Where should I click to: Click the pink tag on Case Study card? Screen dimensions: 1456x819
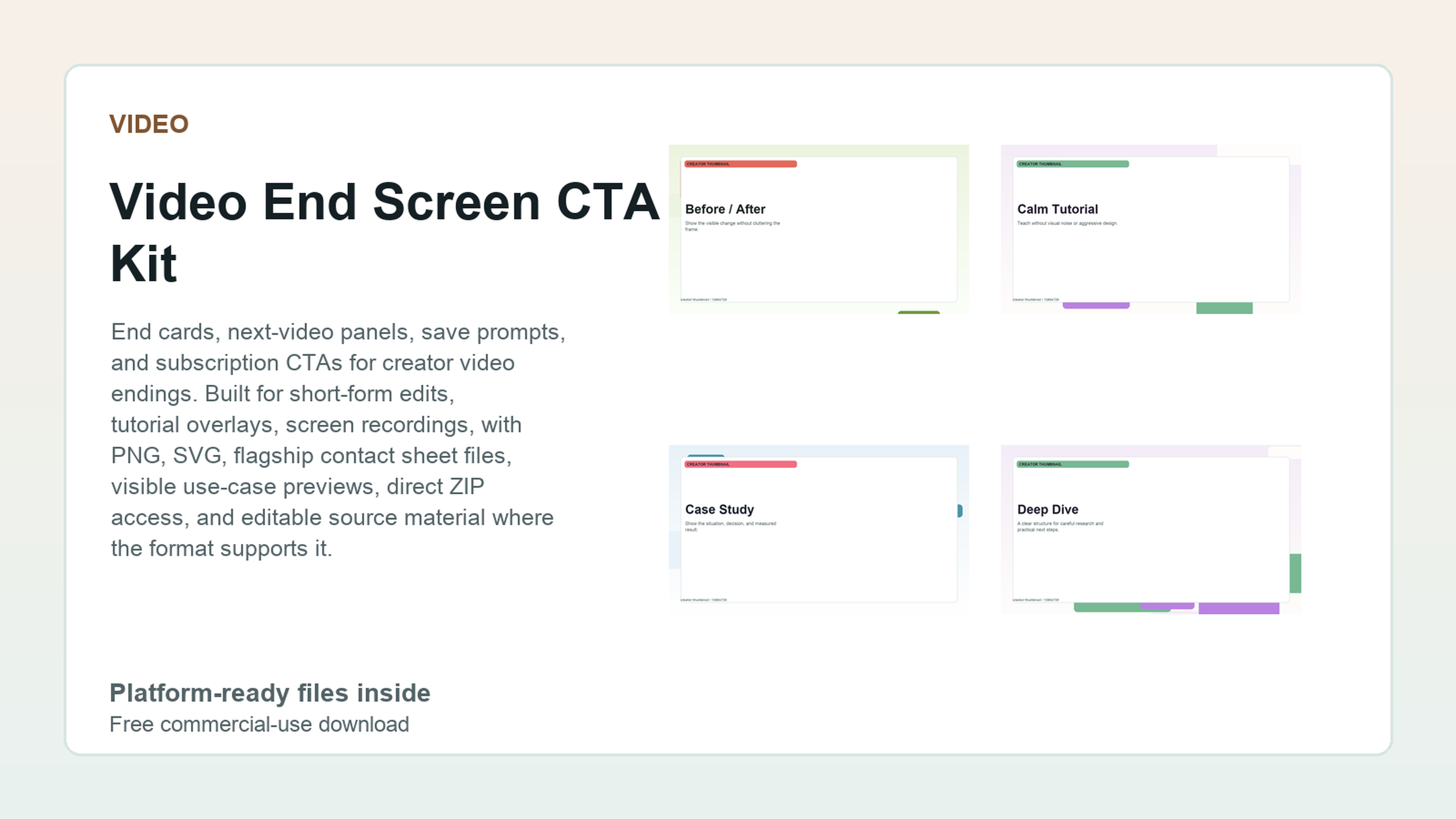pyautogui.click(x=740, y=464)
